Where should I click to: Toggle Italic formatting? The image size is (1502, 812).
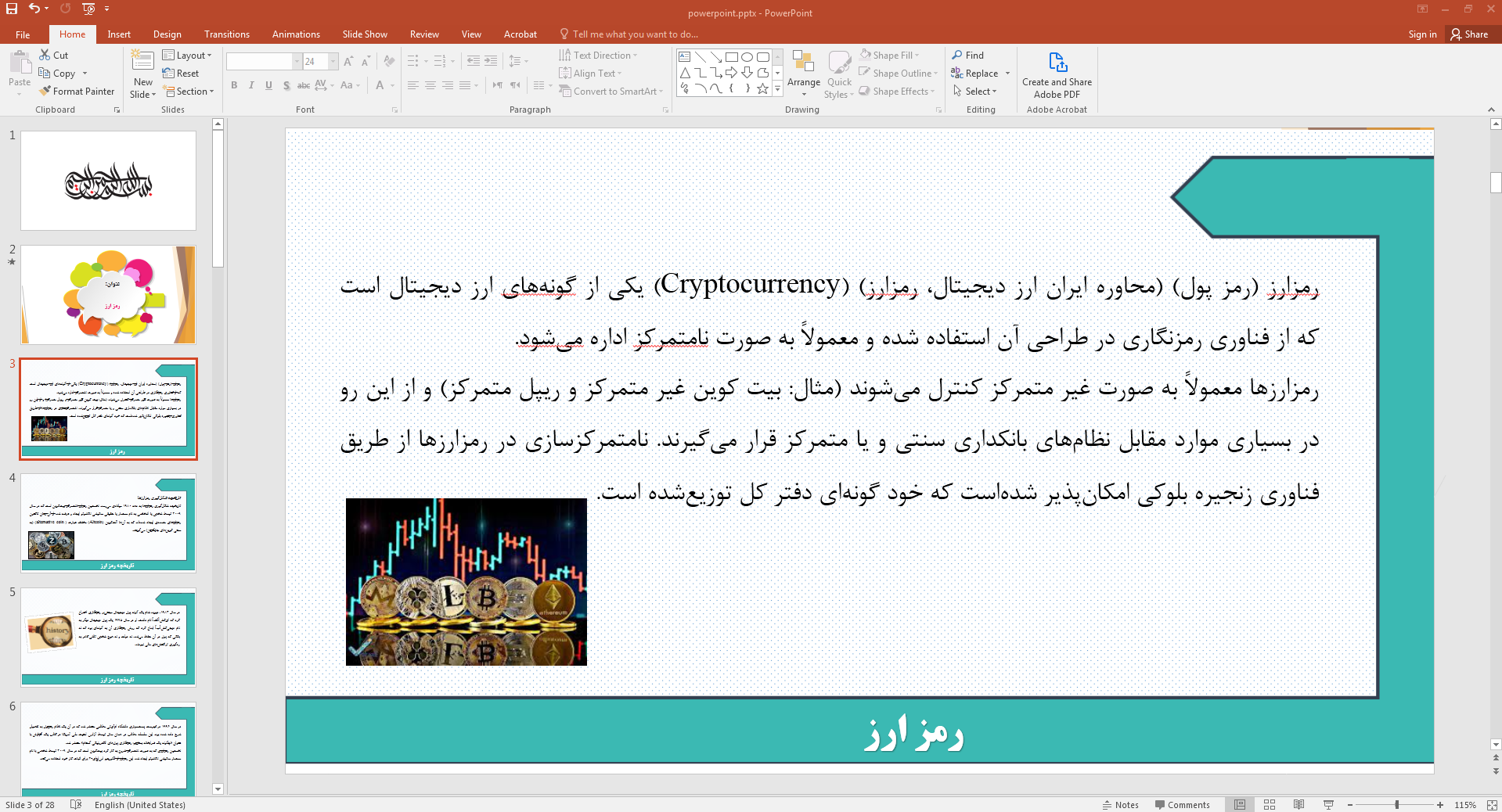click(251, 85)
